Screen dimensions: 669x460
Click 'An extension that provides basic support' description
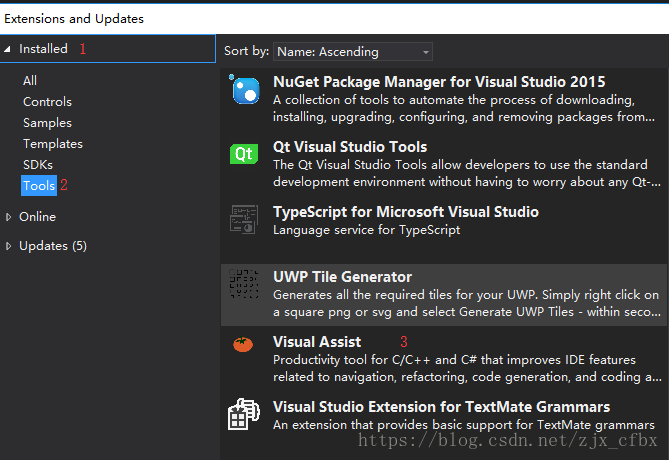(x=464, y=425)
